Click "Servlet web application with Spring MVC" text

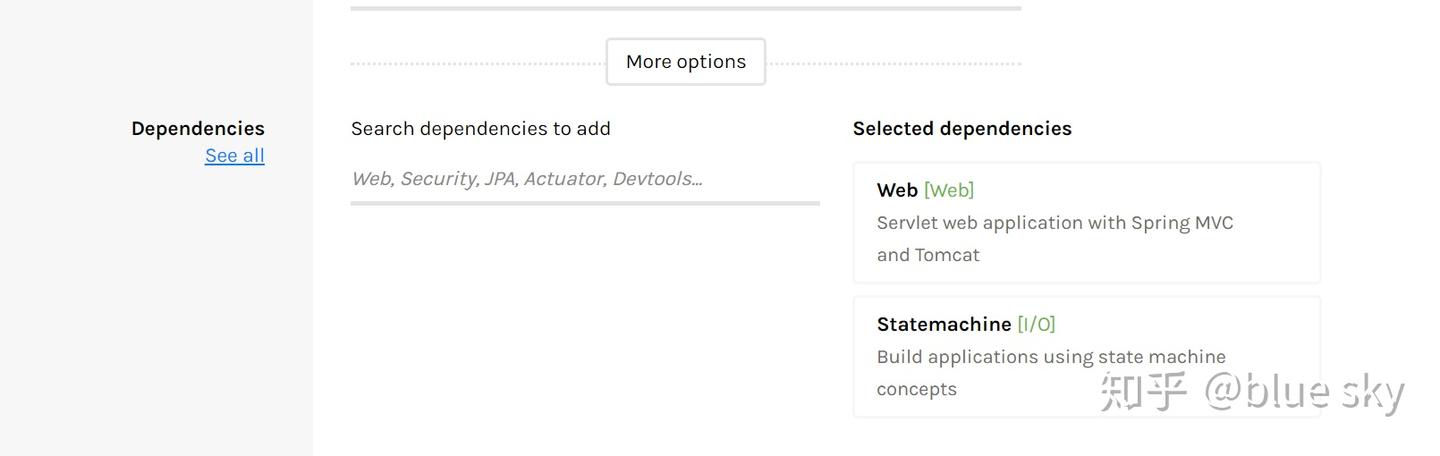[x=1055, y=223]
